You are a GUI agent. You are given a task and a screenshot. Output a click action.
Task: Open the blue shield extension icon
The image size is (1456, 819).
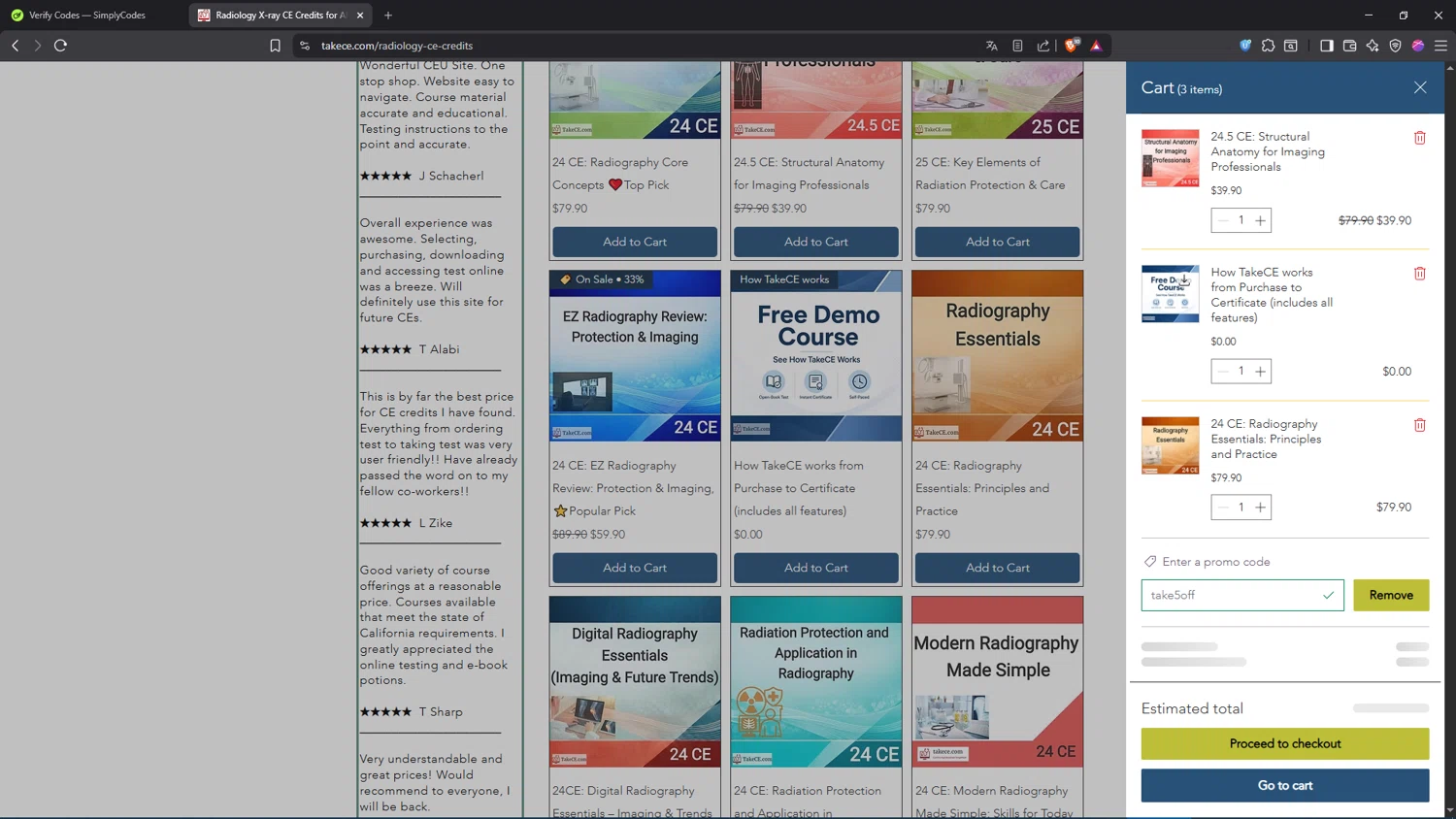(1245, 46)
